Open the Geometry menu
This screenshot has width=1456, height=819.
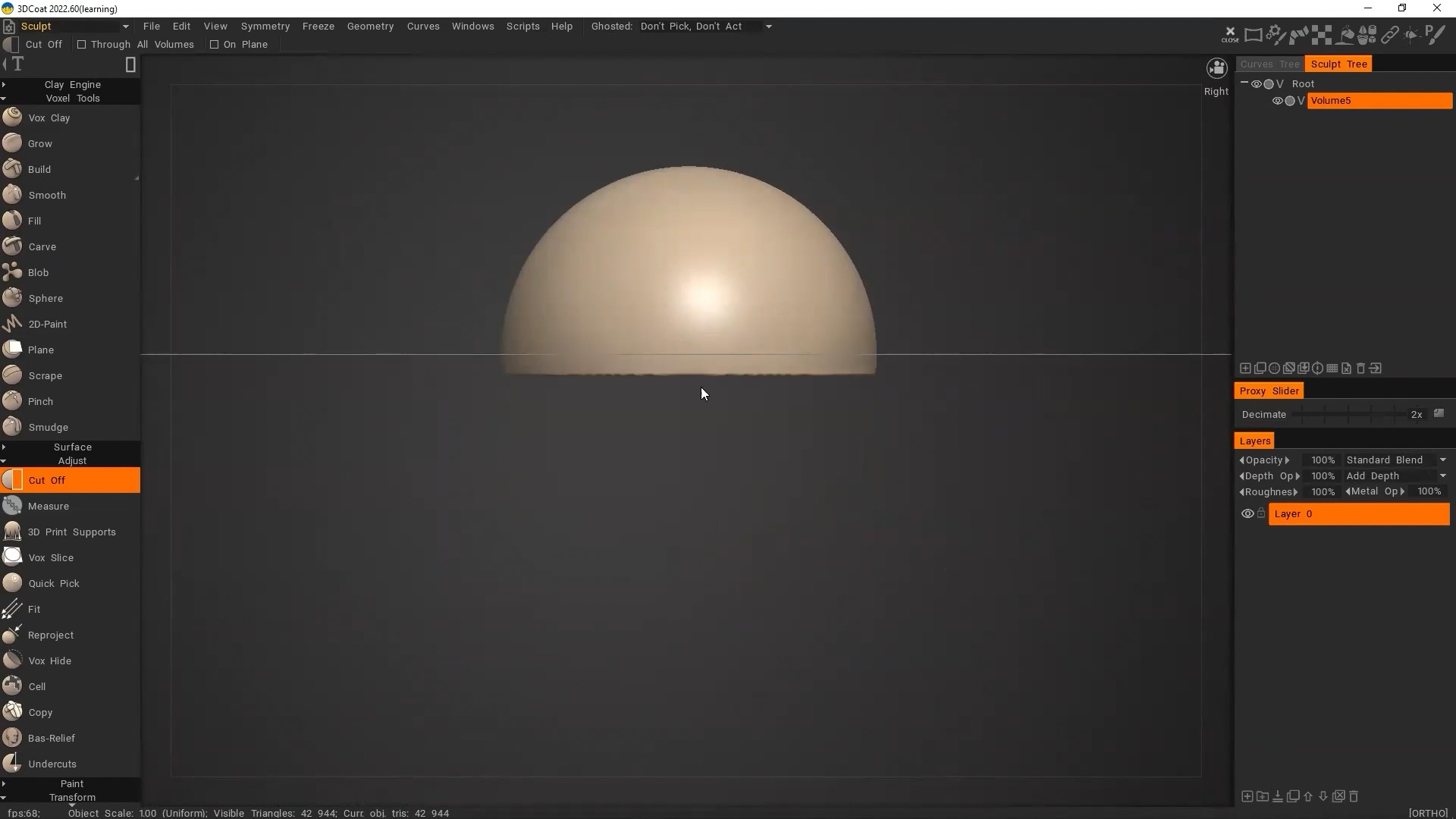click(x=370, y=27)
